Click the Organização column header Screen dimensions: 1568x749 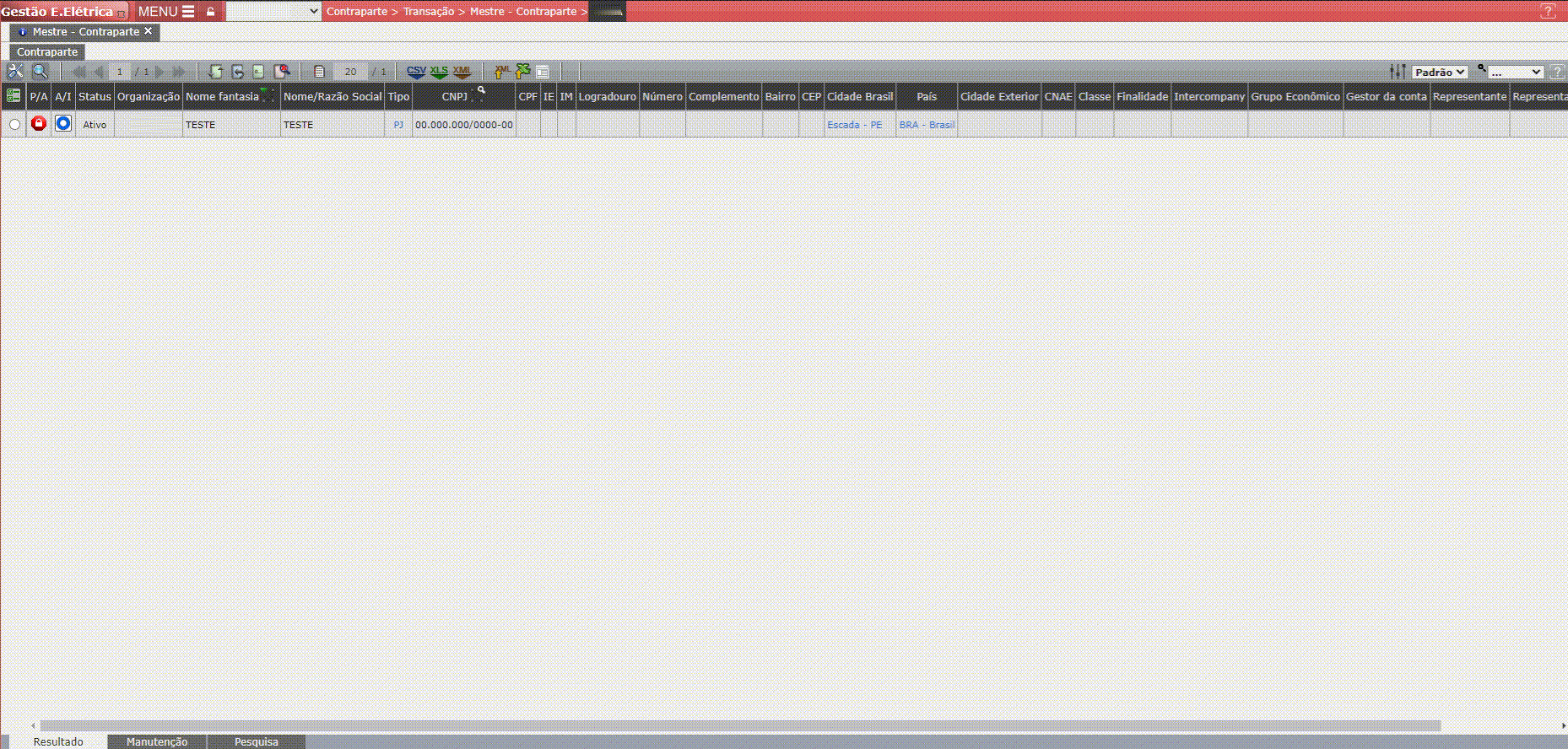(149, 97)
